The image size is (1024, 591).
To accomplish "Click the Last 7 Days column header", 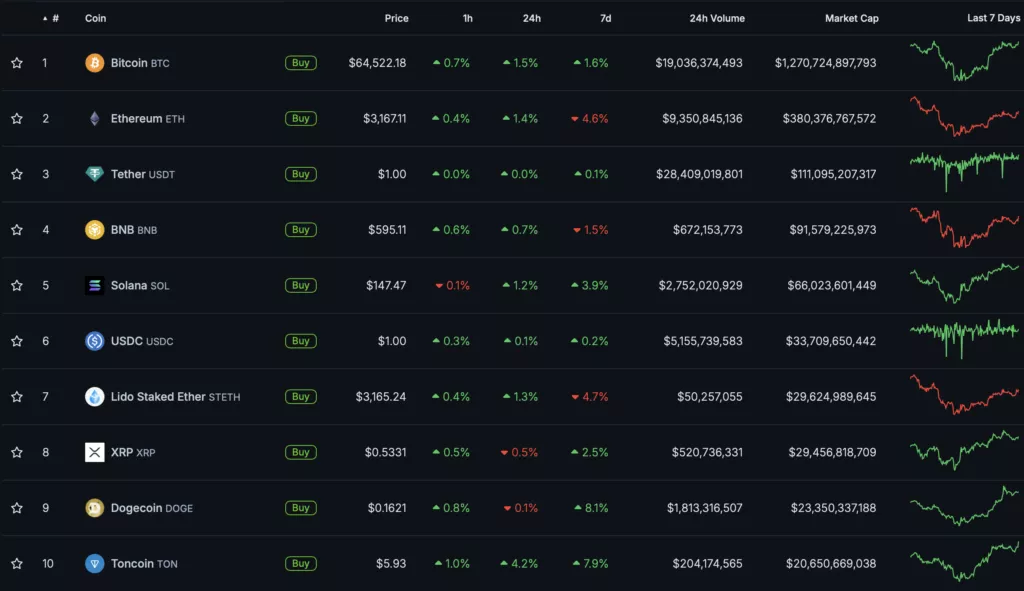I will [x=993, y=18].
